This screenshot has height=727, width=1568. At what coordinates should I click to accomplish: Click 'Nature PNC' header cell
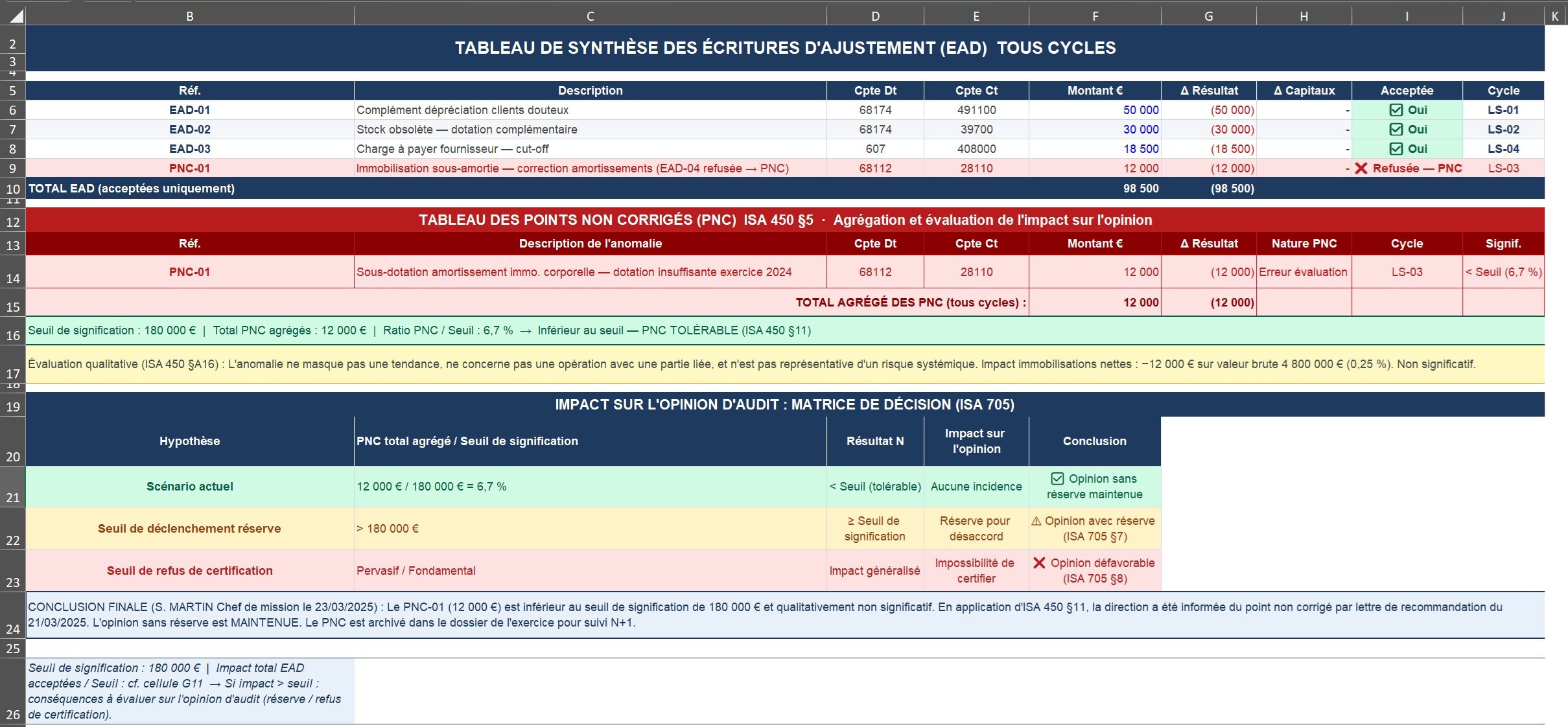click(1304, 244)
